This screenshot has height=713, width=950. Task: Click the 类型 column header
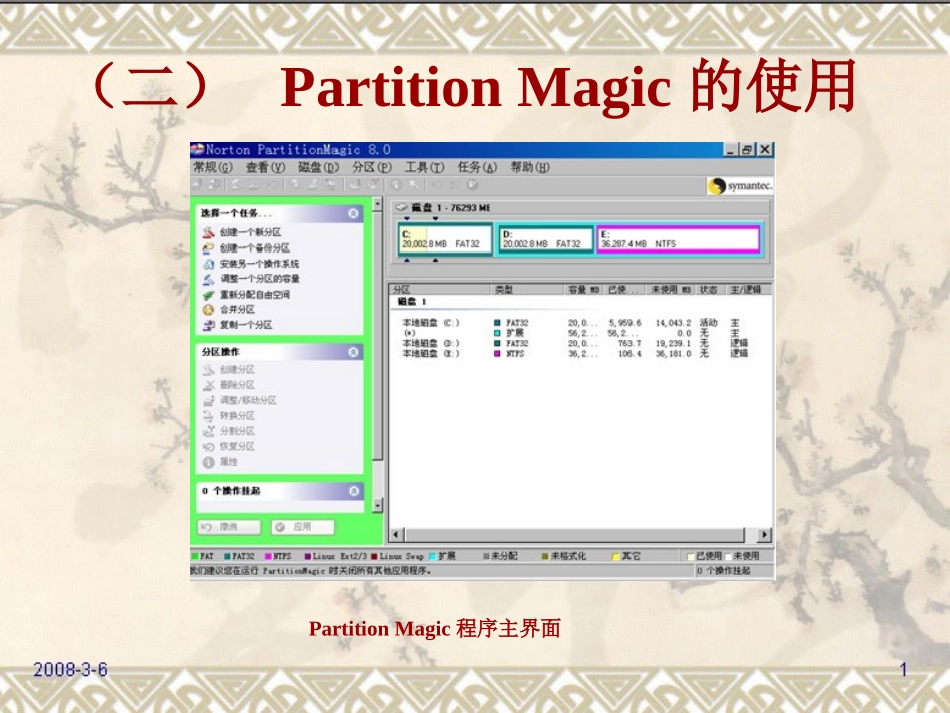pyautogui.click(x=526, y=290)
